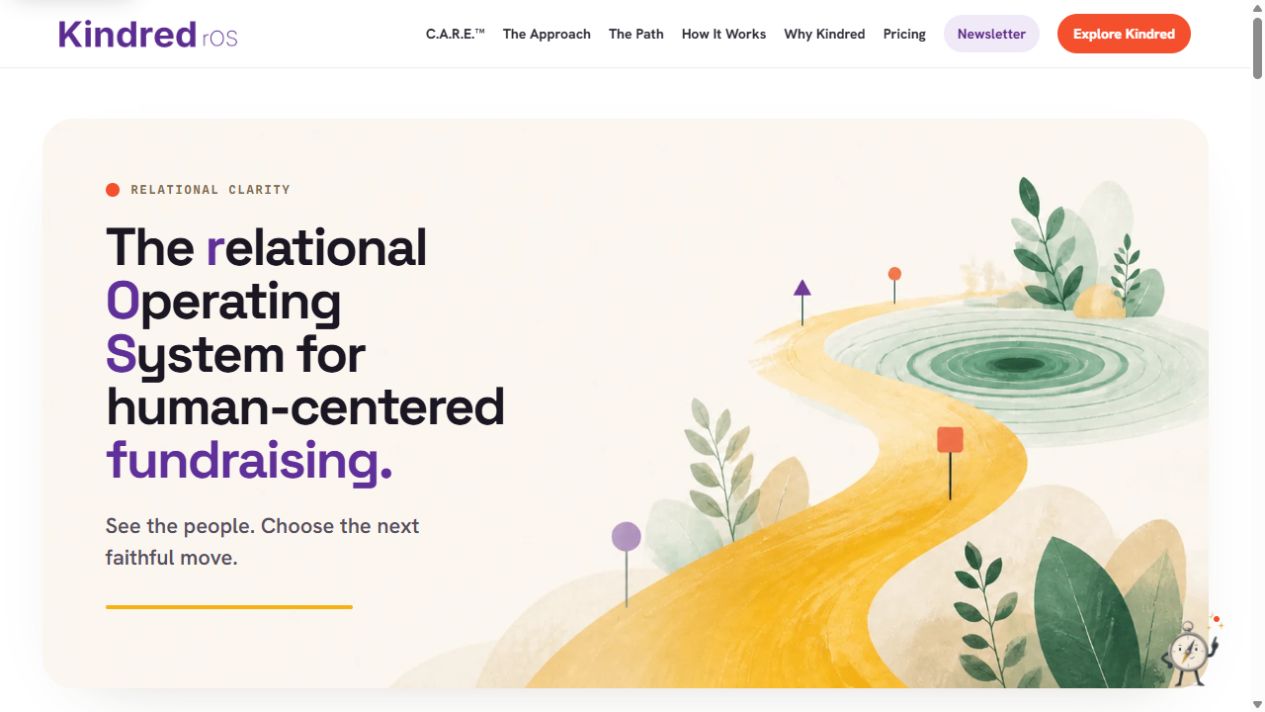Open the C.A.R.E.™ nav item
1265x712 pixels.
coord(455,34)
